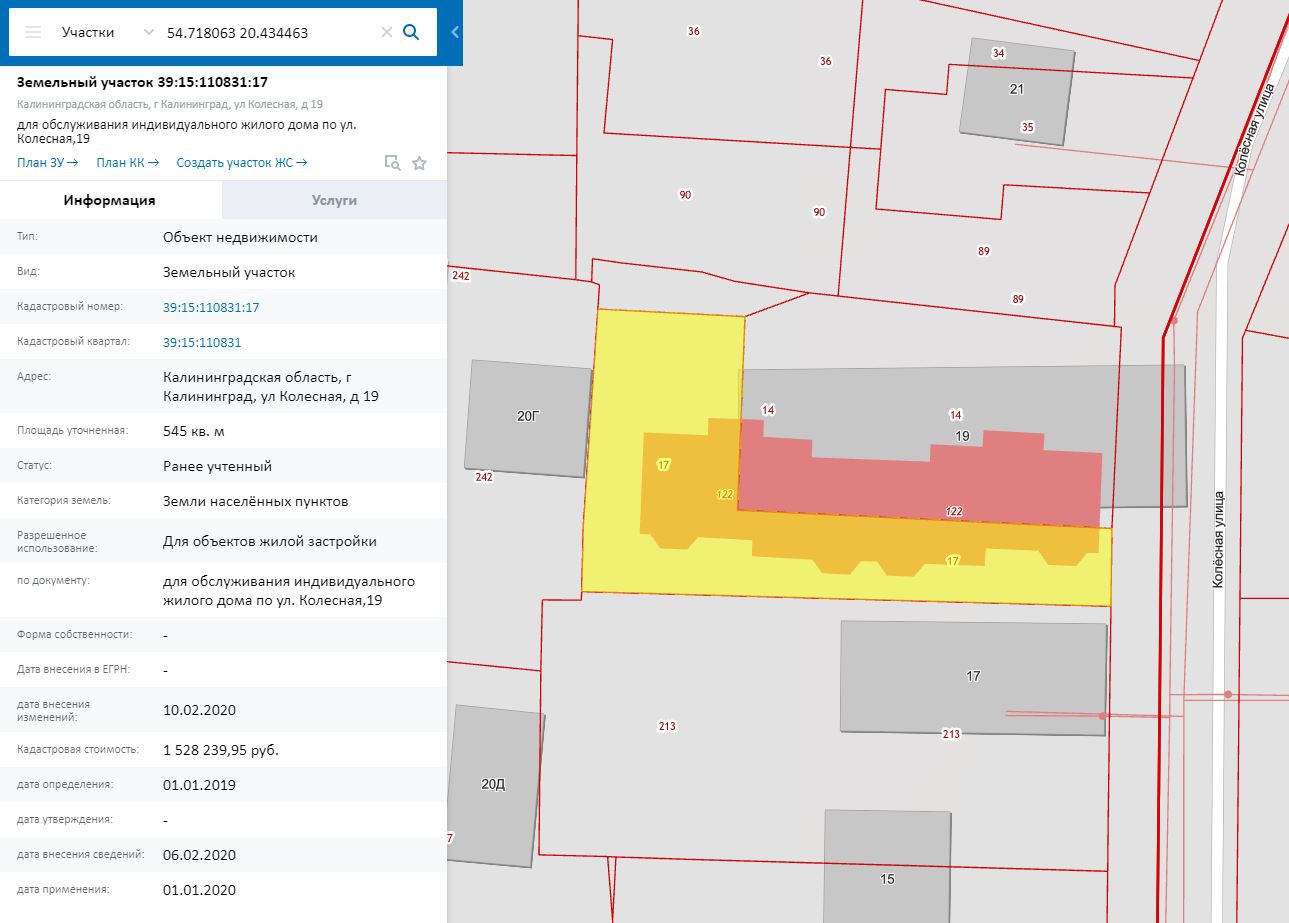
Task: Click gray building labeled 20Г on map
Action: (528, 418)
